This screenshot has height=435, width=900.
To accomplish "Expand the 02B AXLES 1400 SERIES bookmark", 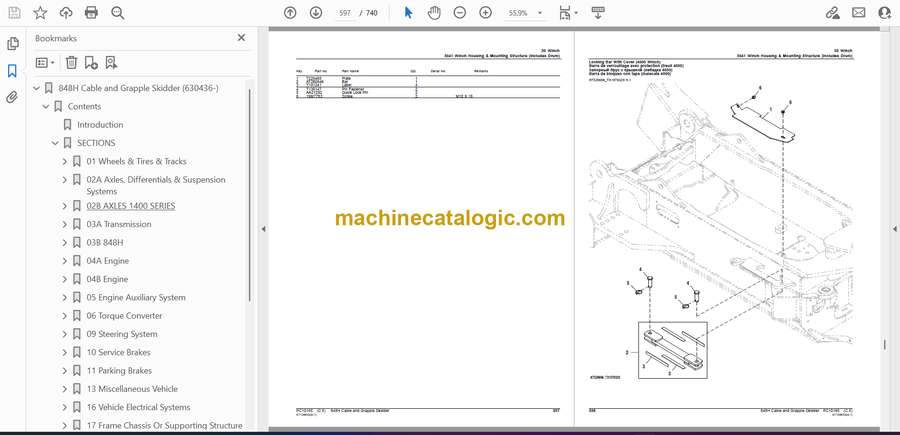I will [x=65, y=206].
